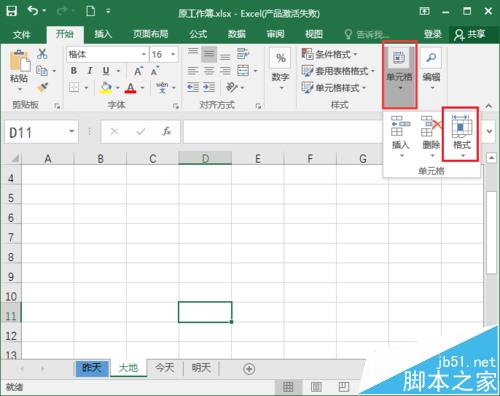The width and height of the screenshot is (500, 396).
Task: Click the Cells group button in ribbon
Action: [x=399, y=75]
